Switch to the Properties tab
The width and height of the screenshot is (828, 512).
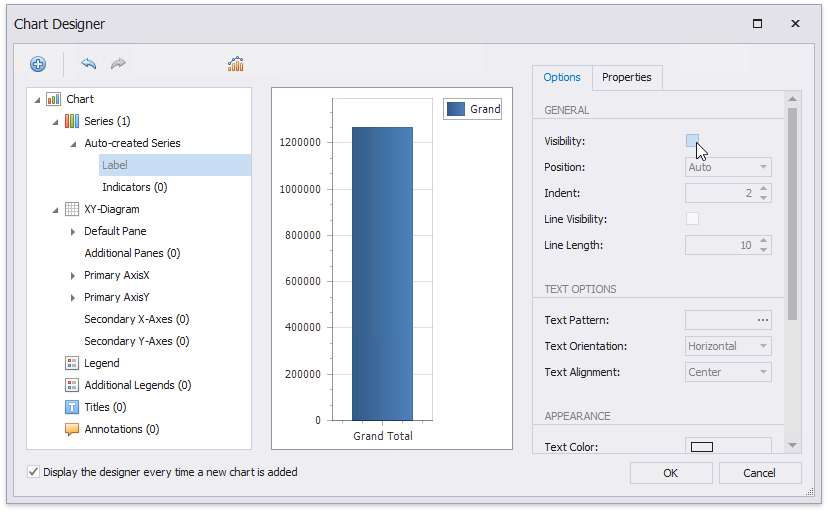pos(626,77)
